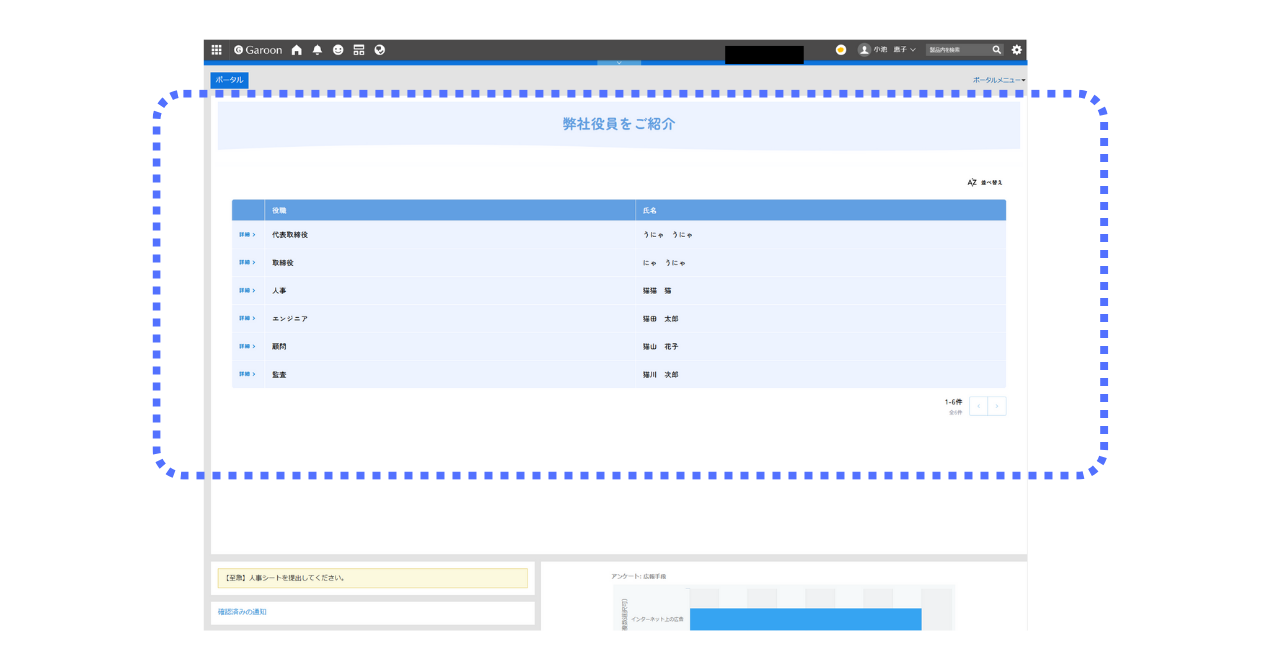1280x670 pixels.
Task: Start a search using the magnifier icon
Action: tap(996, 49)
